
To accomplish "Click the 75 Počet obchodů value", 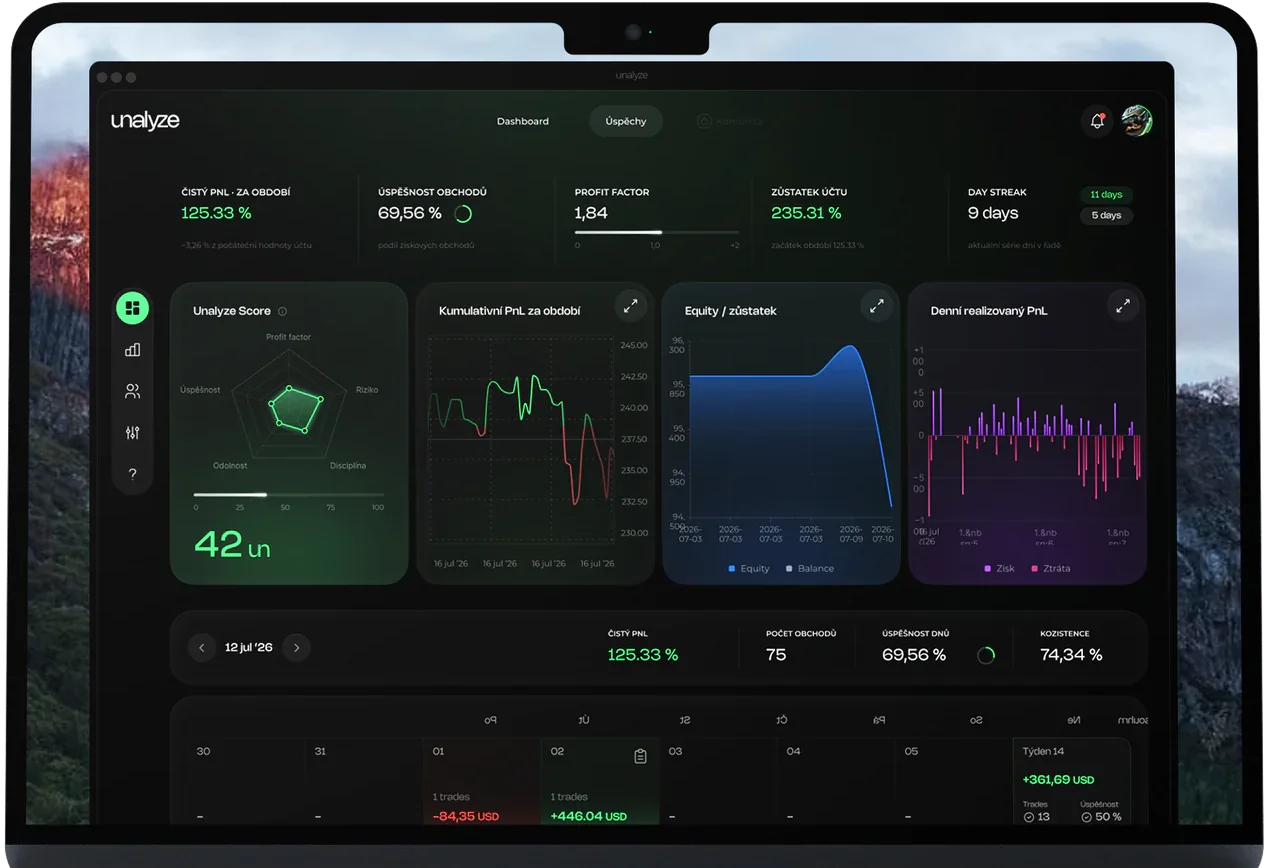I will (776, 655).
